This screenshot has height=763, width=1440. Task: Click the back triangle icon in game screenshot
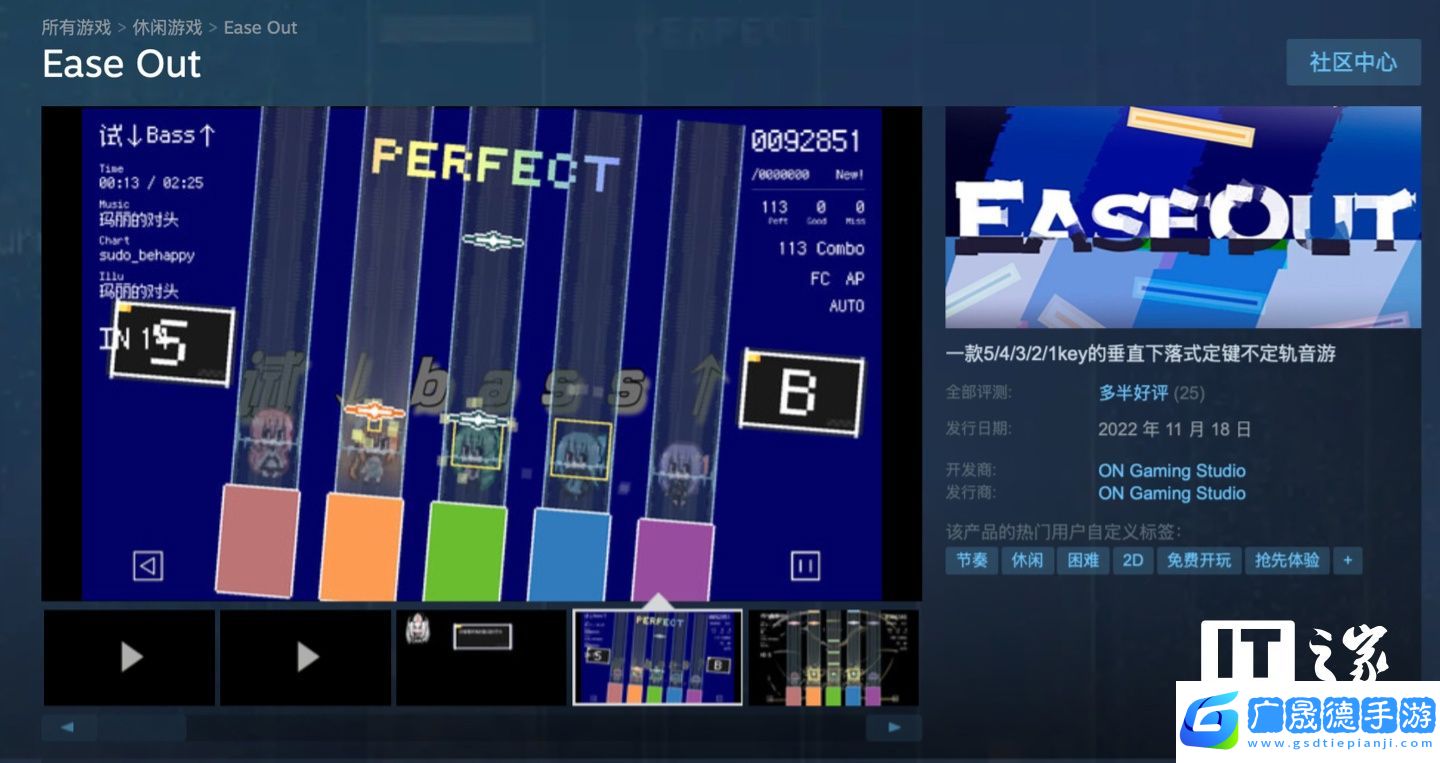[148, 566]
